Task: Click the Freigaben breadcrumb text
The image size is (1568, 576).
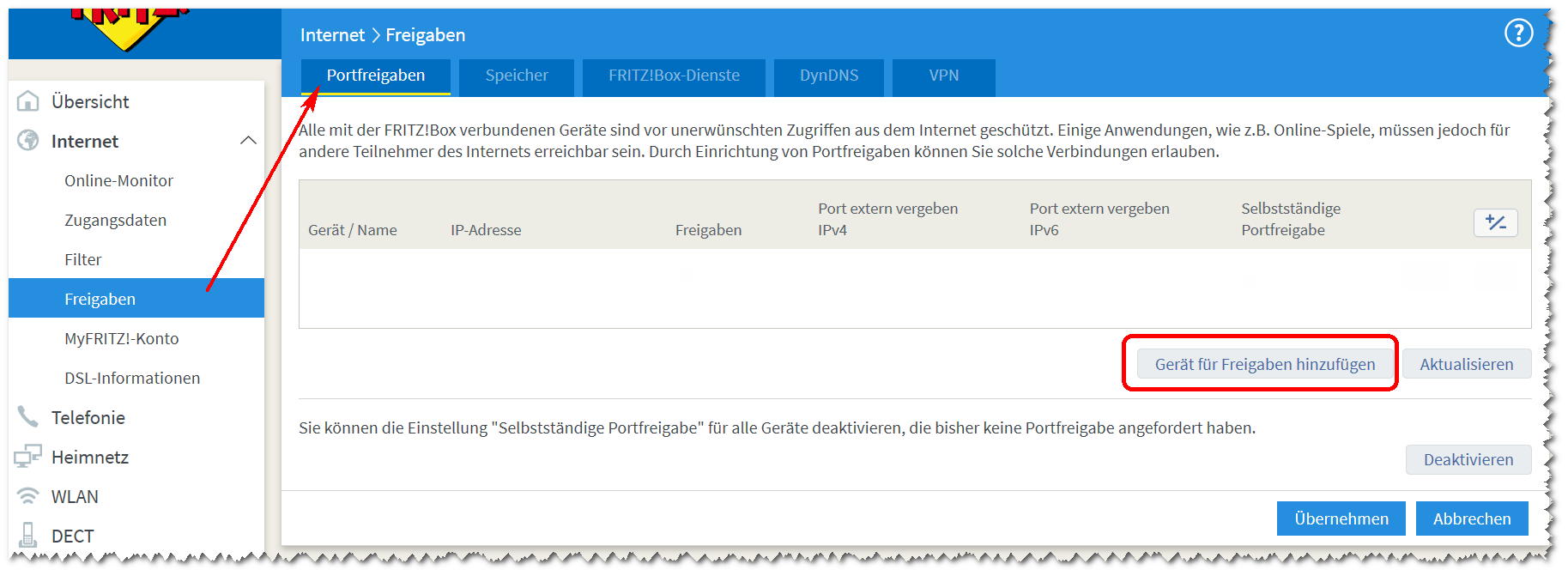Action: point(426,35)
